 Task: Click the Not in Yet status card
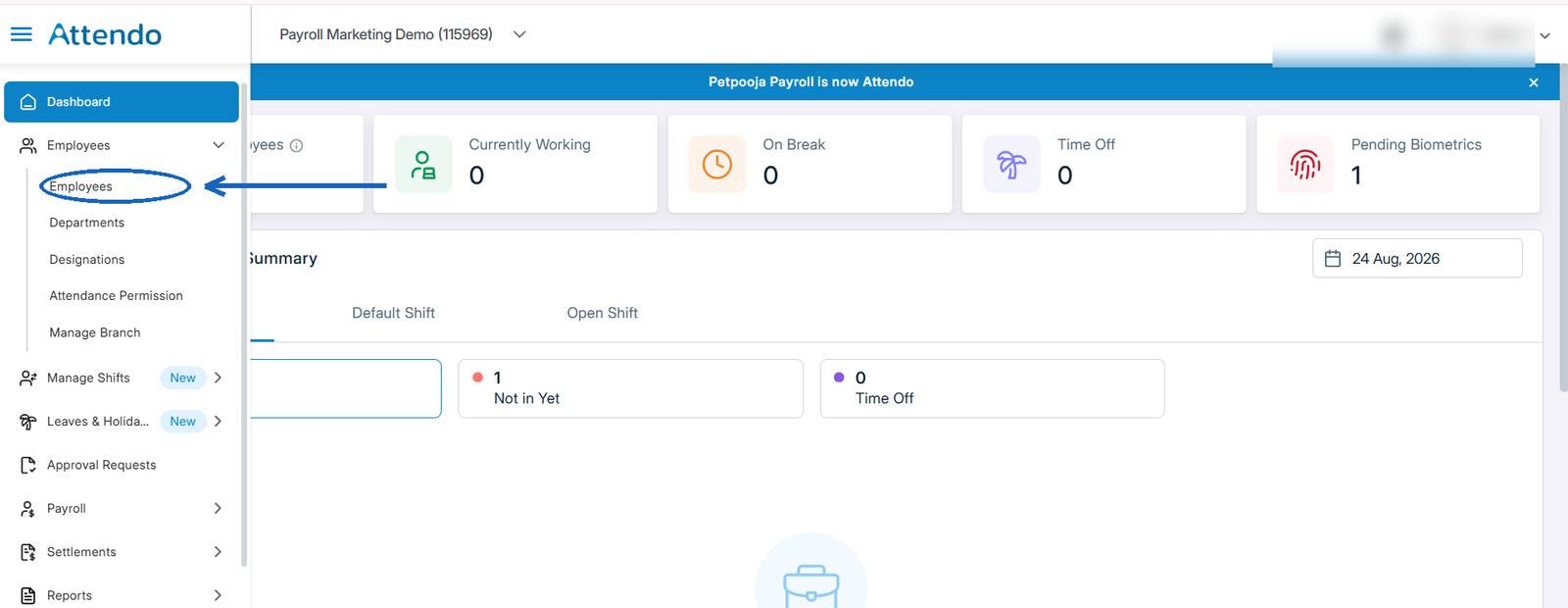pyautogui.click(x=630, y=388)
